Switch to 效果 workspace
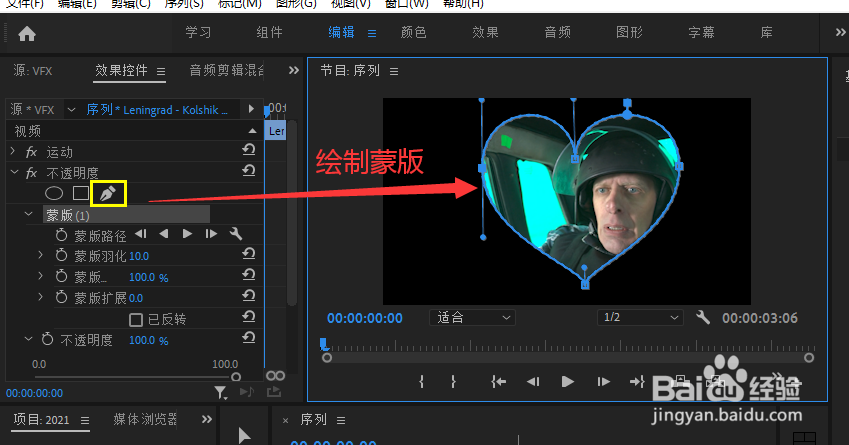Viewport: 849px width, 445px height. [x=485, y=32]
